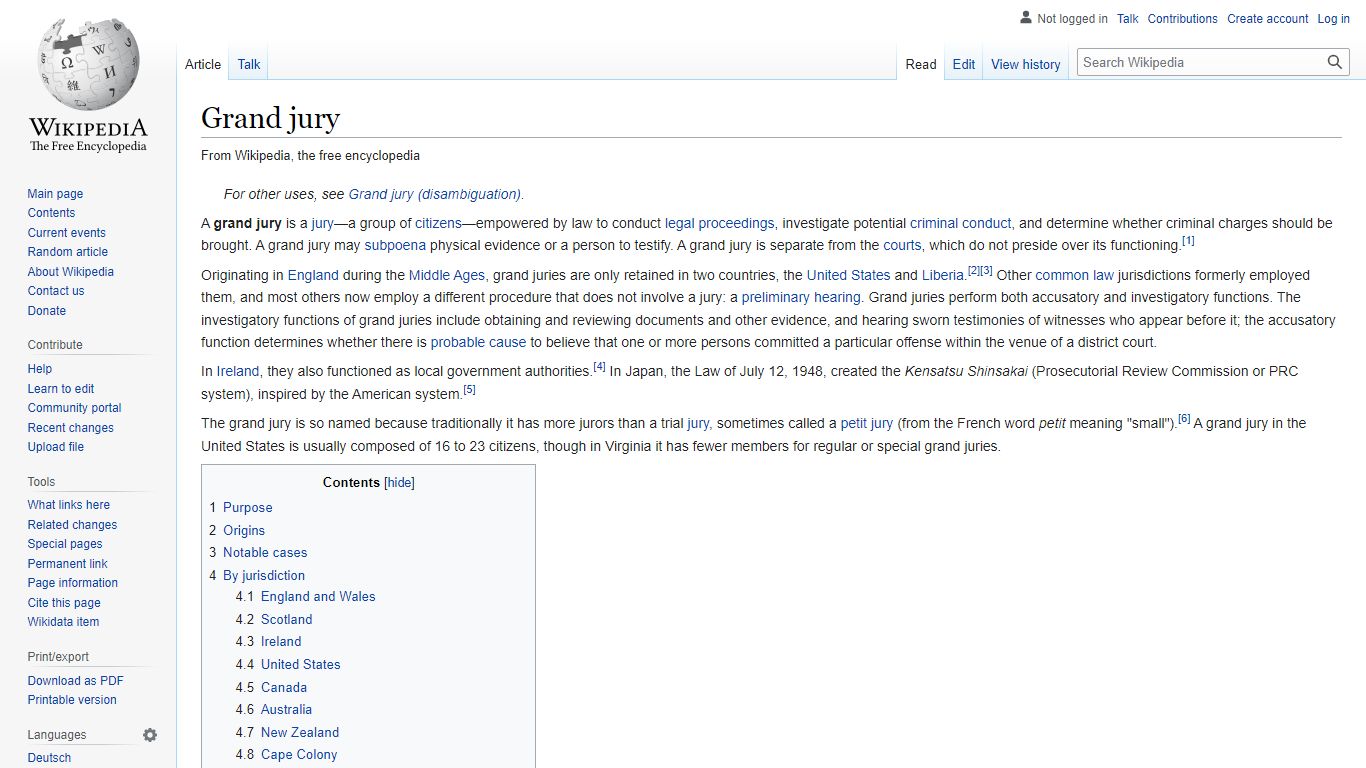Jump to 4.1 England and Wales
The height and width of the screenshot is (768, 1366).
[306, 597]
